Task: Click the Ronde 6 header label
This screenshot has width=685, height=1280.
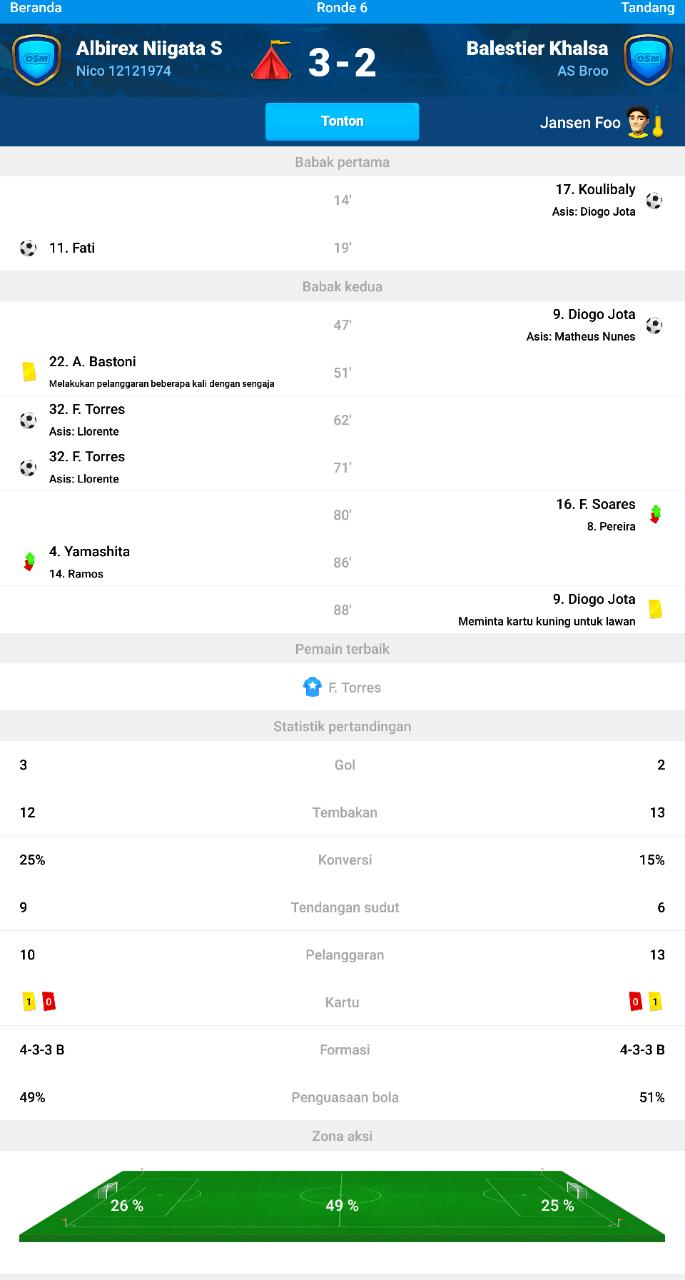Action: (x=342, y=8)
